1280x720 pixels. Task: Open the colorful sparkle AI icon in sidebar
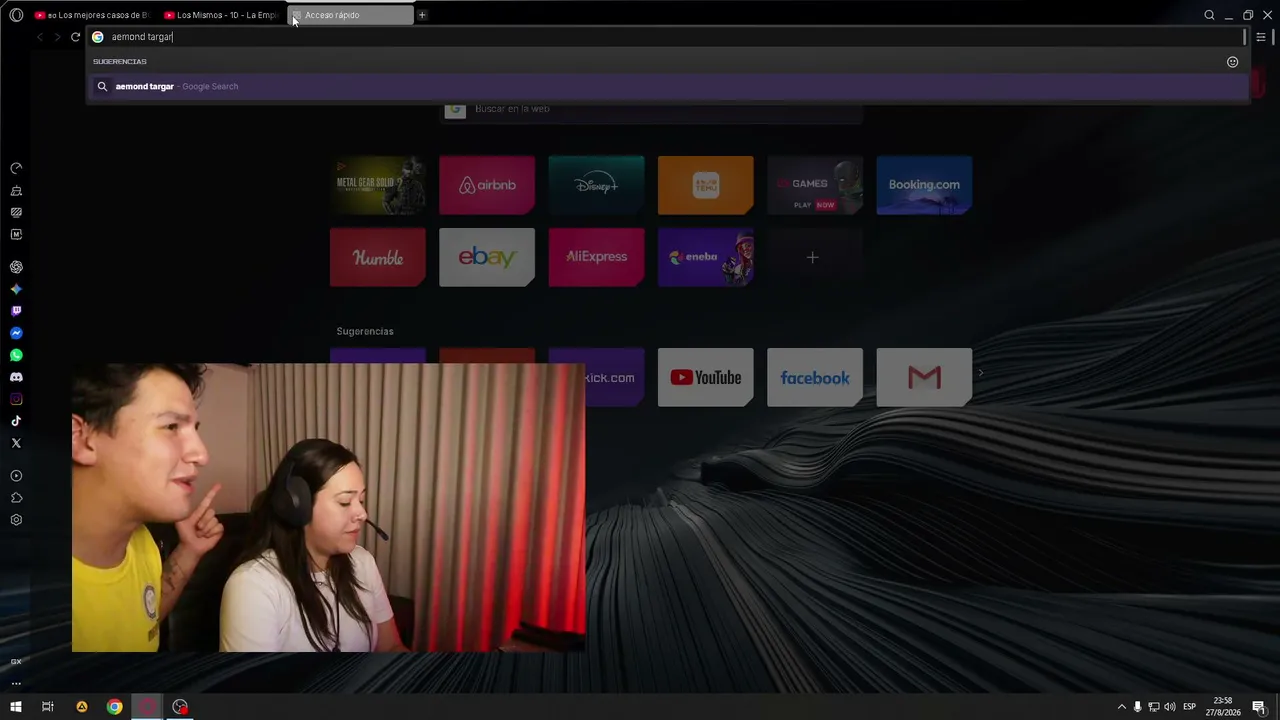pyautogui.click(x=16, y=289)
